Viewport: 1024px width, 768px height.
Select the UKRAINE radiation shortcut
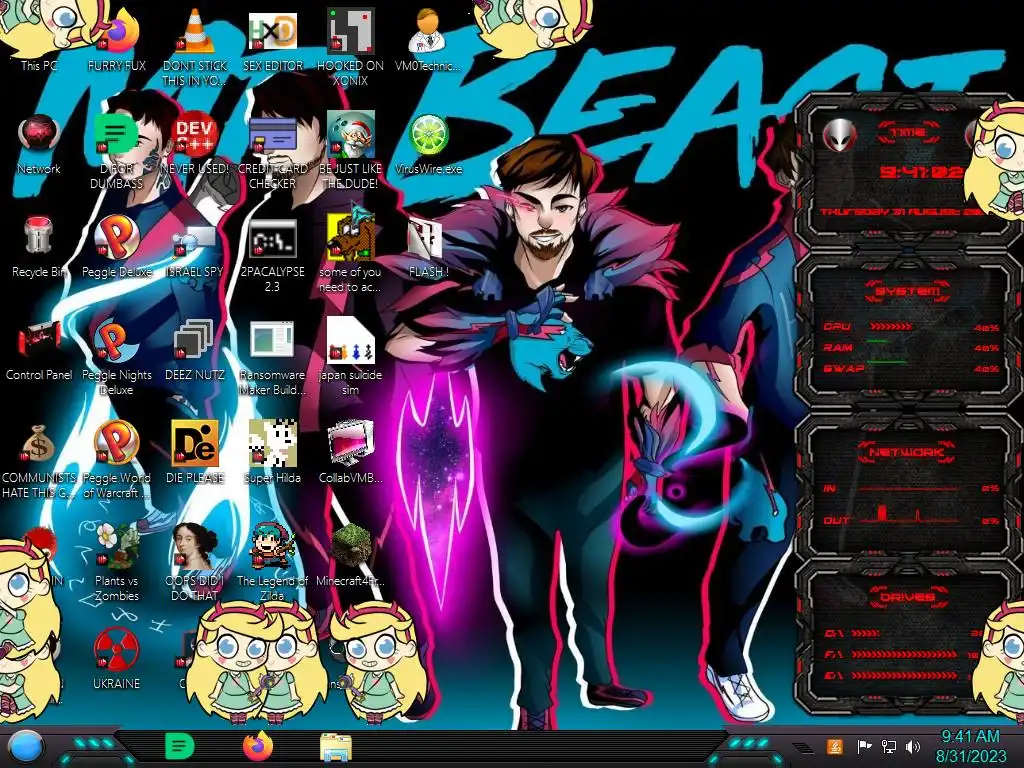click(117, 658)
